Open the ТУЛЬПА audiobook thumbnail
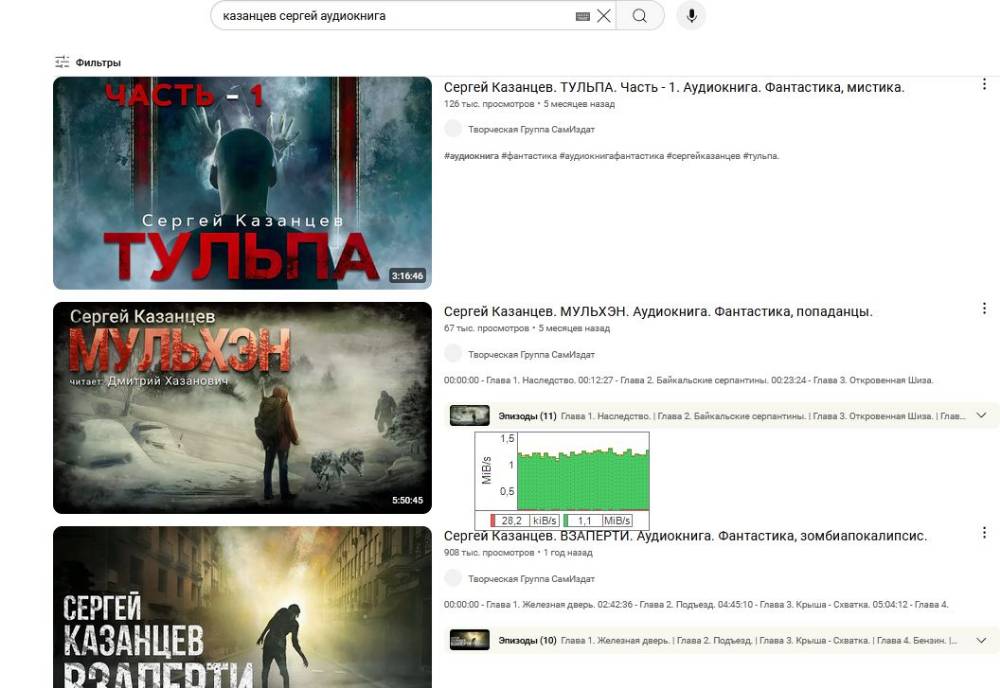This screenshot has height=688, width=1000. point(242,183)
